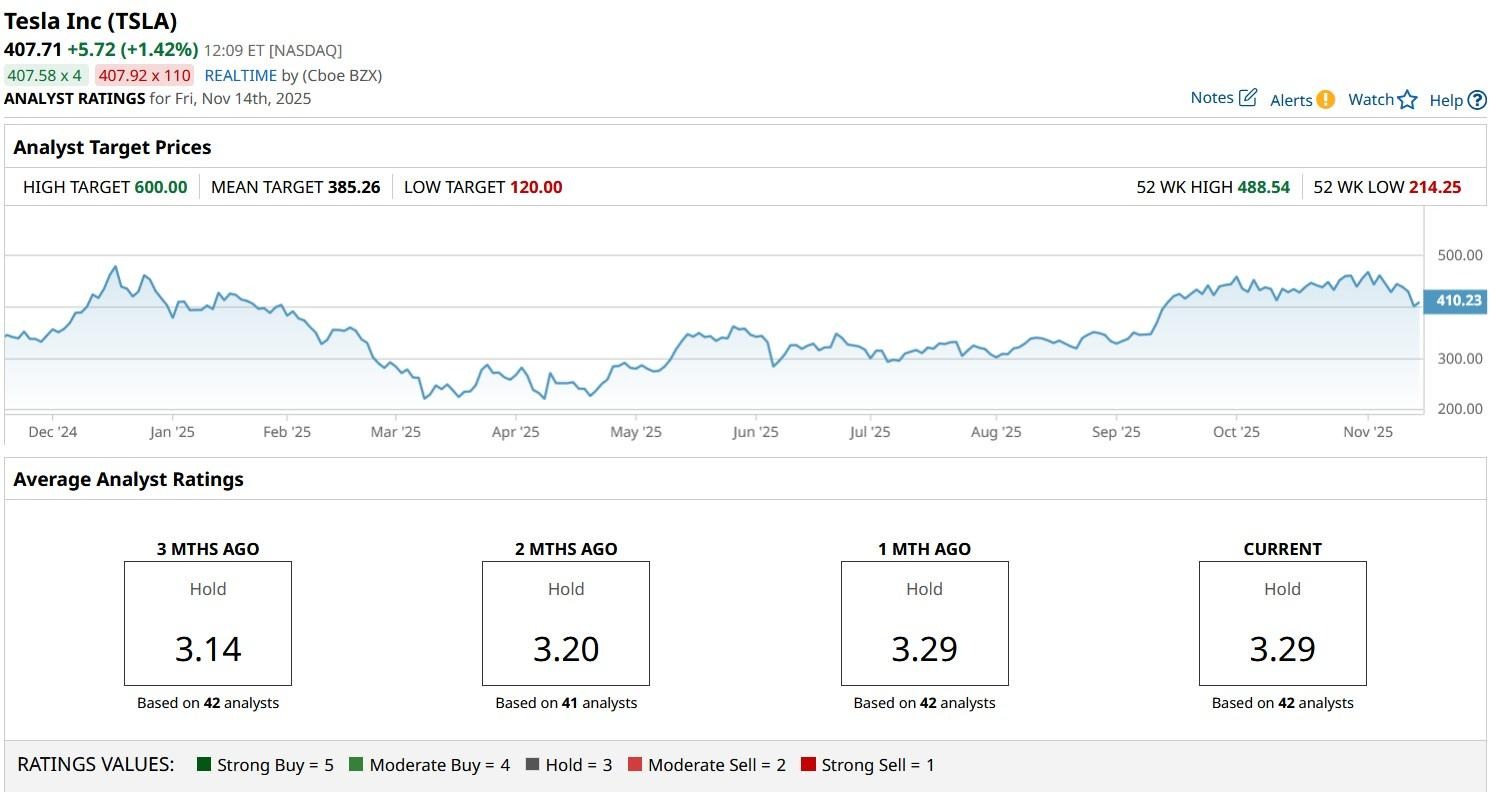Open the Notes pencil icon

coord(1248,98)
